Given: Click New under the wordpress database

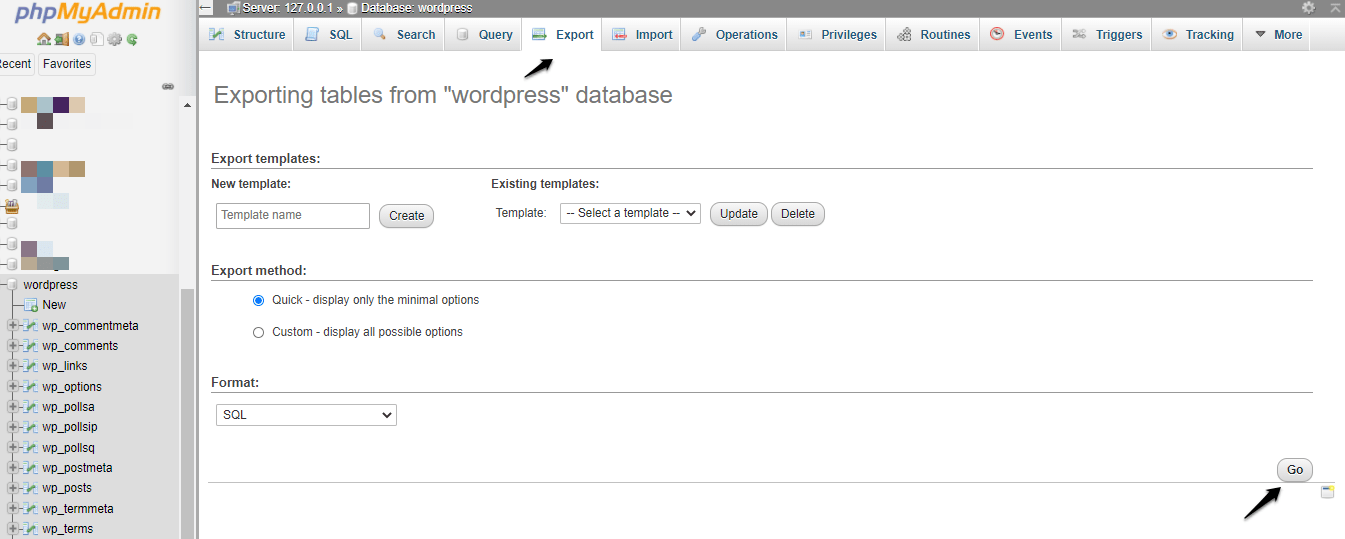Looking at the screenshot, I should [54, 305].
